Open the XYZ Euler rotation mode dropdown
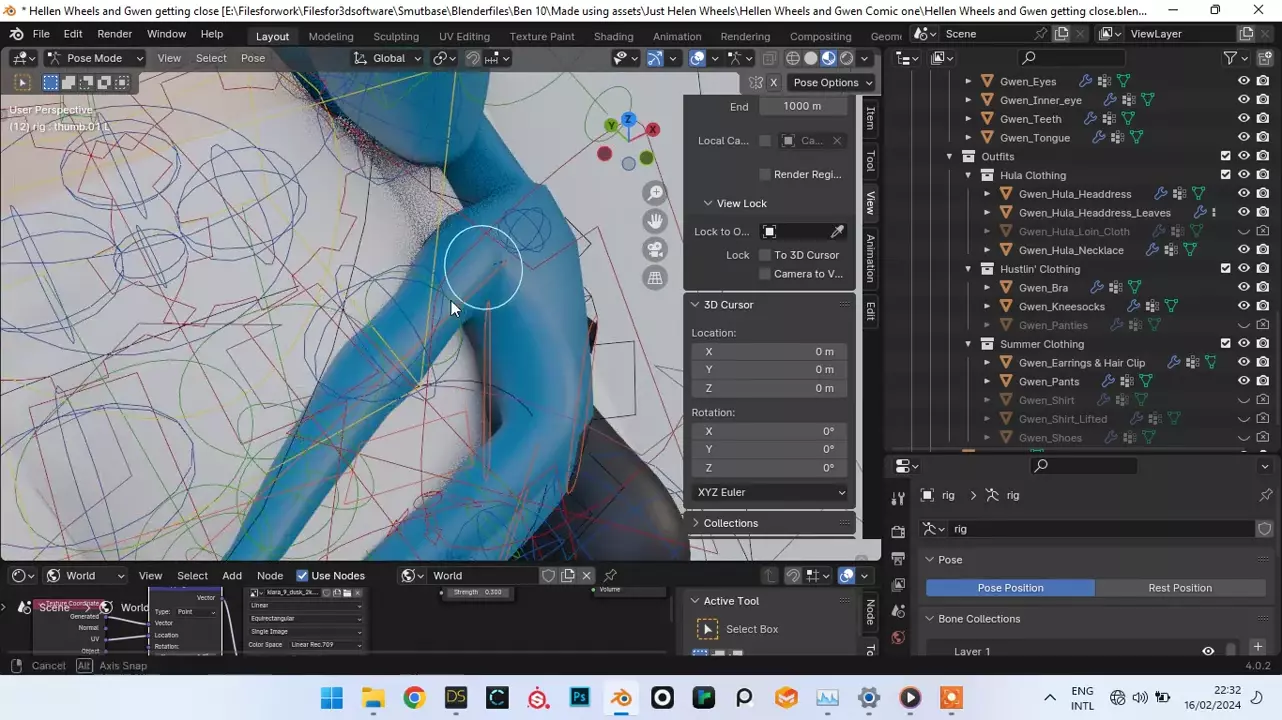 (x=769, y=492)
